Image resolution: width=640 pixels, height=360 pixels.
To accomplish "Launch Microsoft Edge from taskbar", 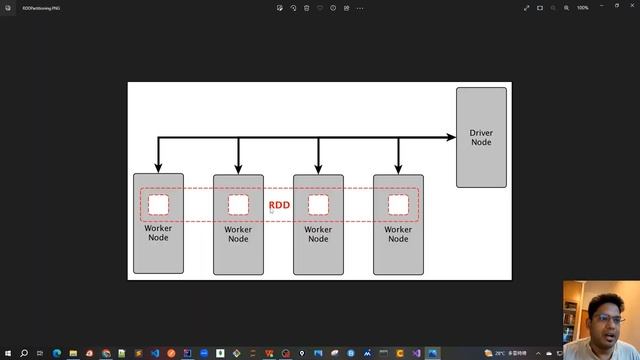I will tap(57, 353).
